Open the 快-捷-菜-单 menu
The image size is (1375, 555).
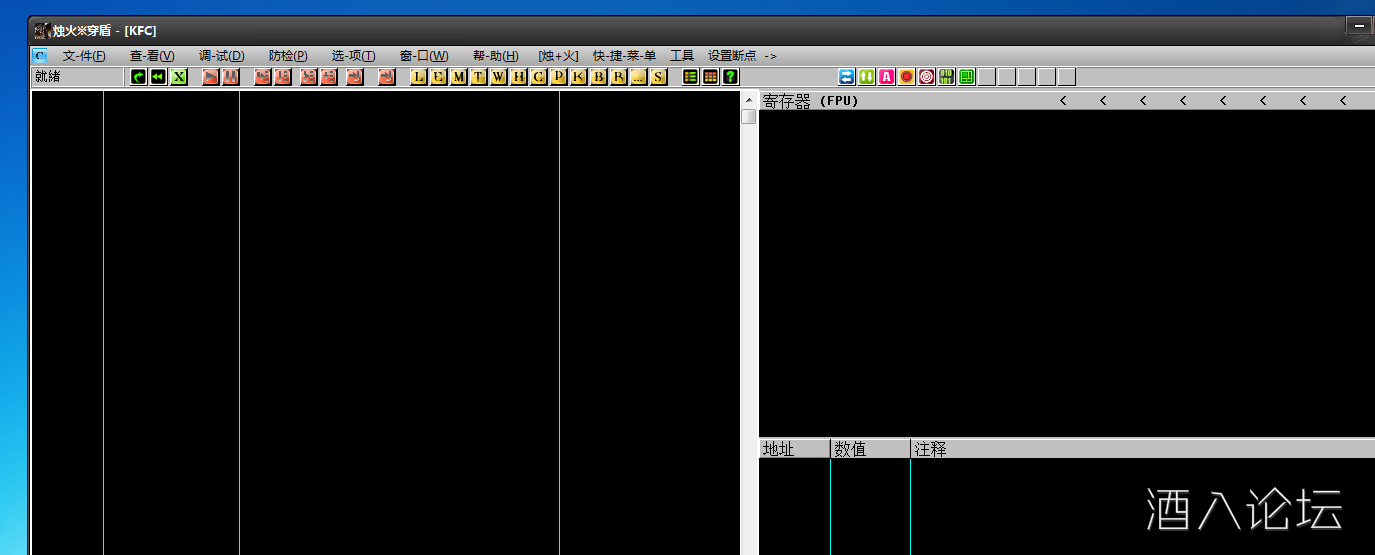tap(624, 56)
